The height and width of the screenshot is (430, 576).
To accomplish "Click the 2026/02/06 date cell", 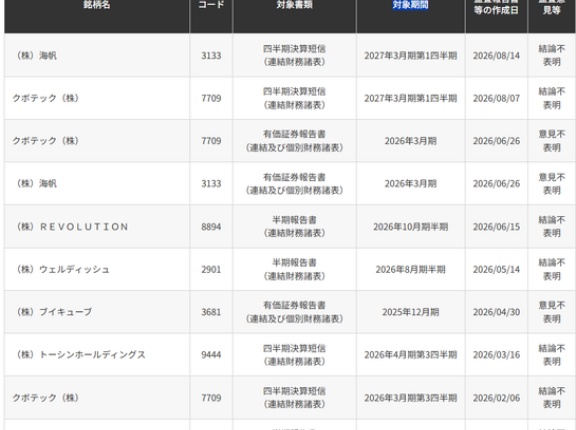I will click(496, 398).
